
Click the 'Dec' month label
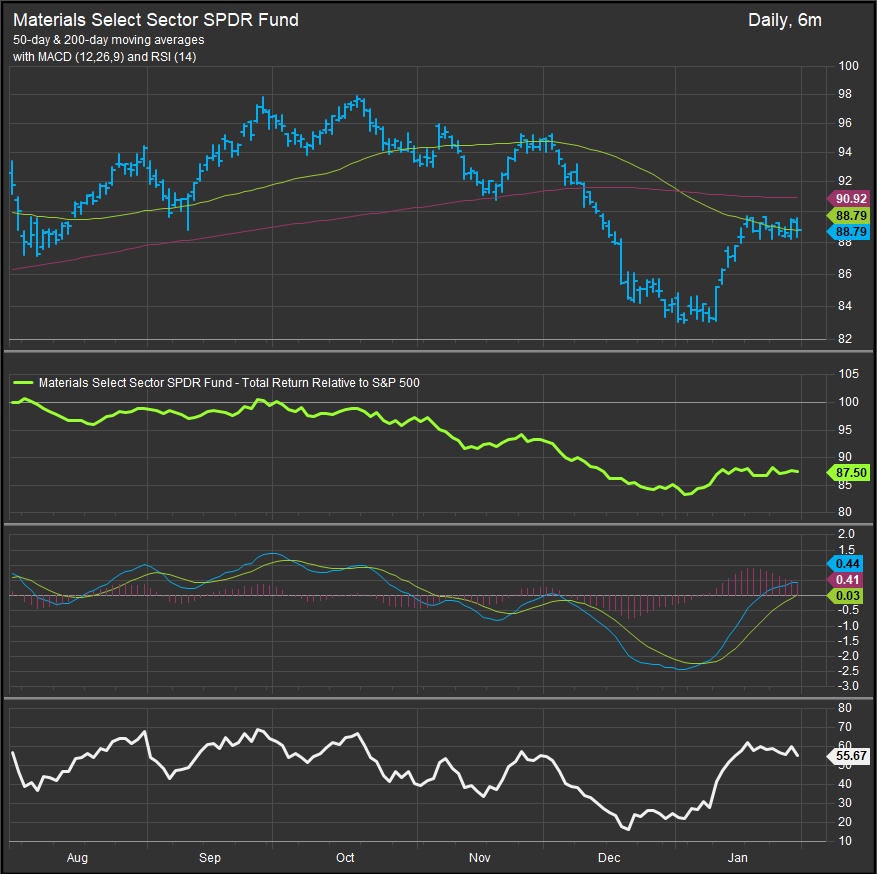click(x=609, y=858)
